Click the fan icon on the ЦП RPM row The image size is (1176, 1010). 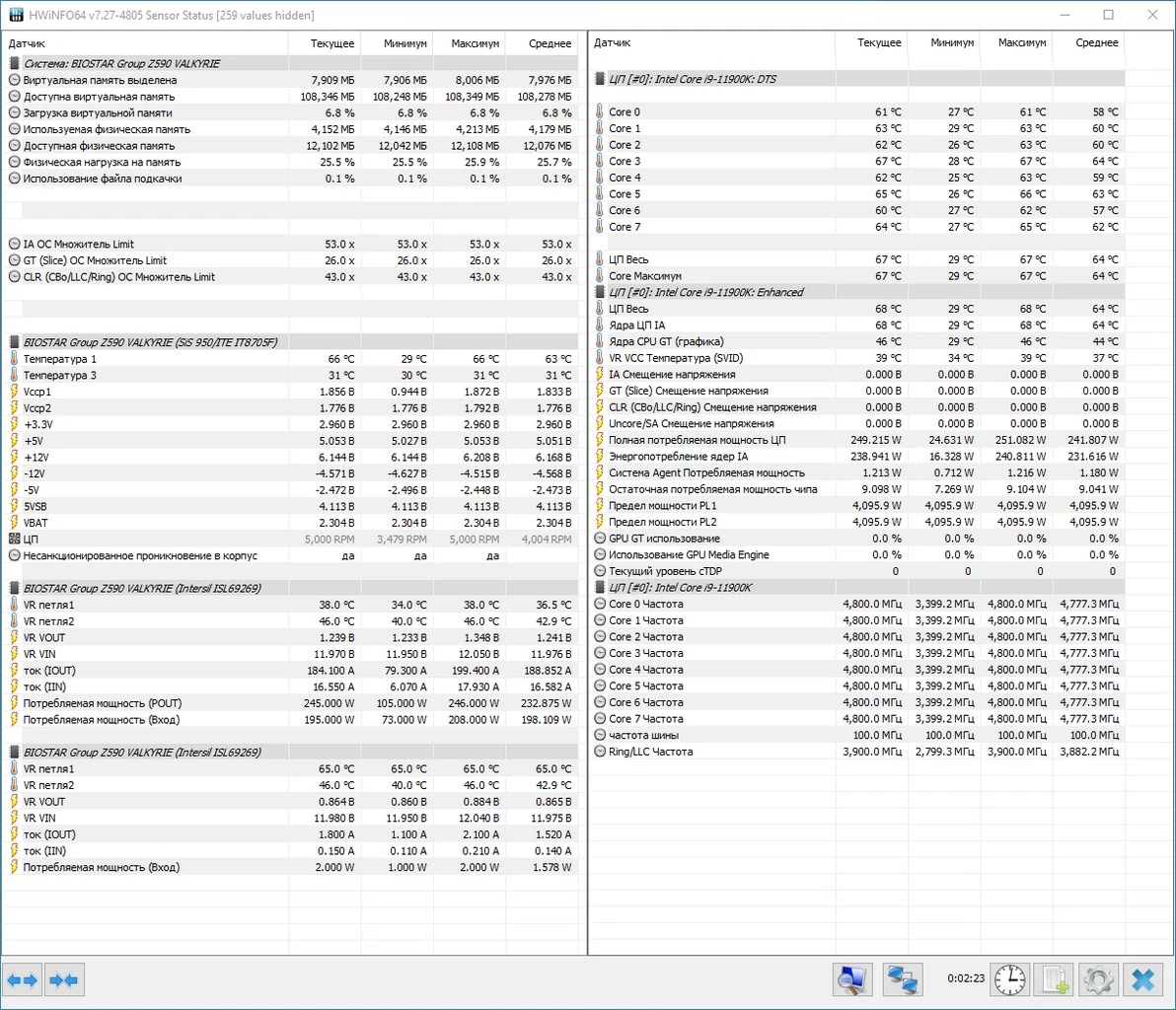click(14, 540)
